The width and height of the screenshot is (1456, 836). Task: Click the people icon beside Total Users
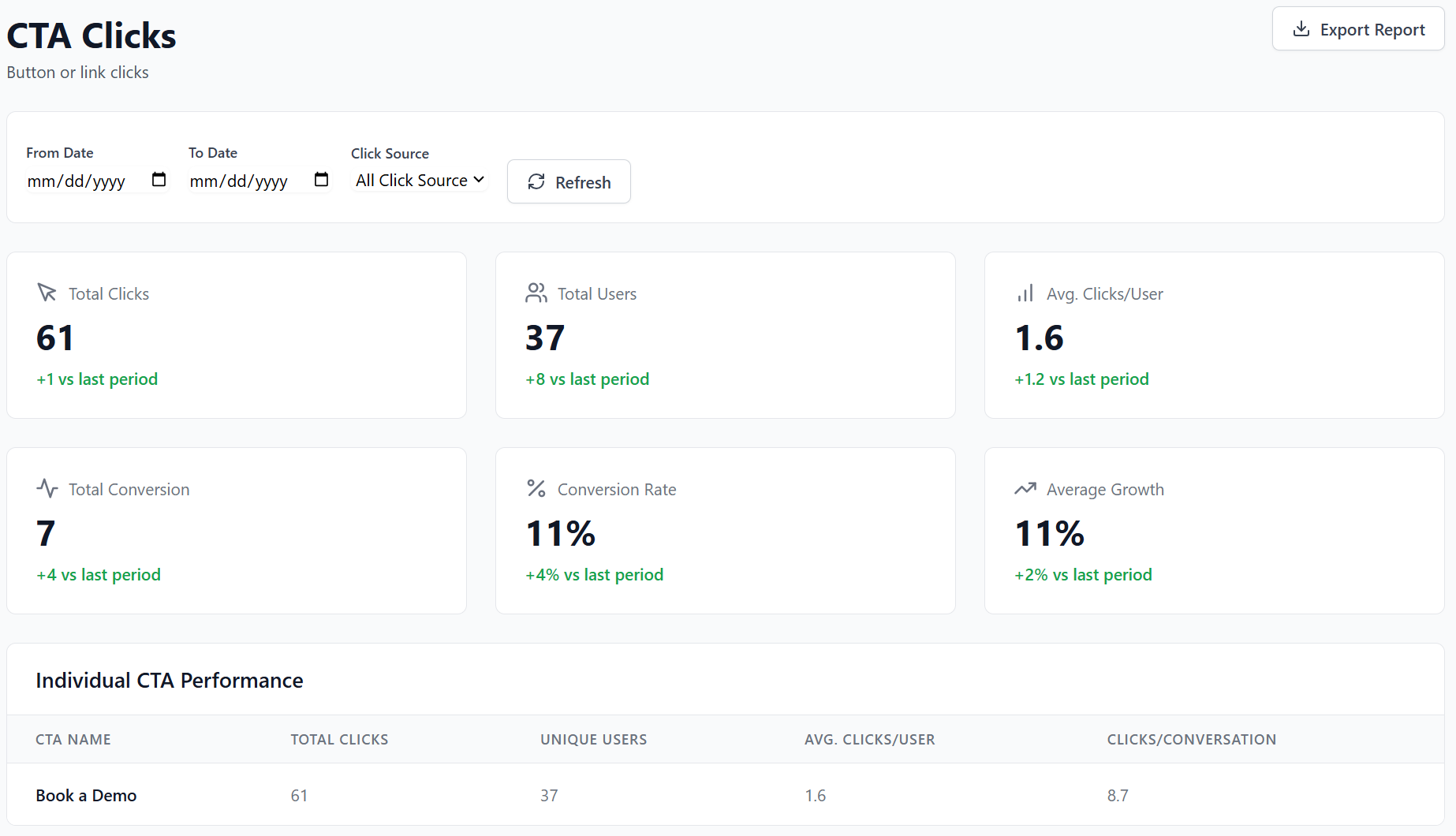(536, 293)
